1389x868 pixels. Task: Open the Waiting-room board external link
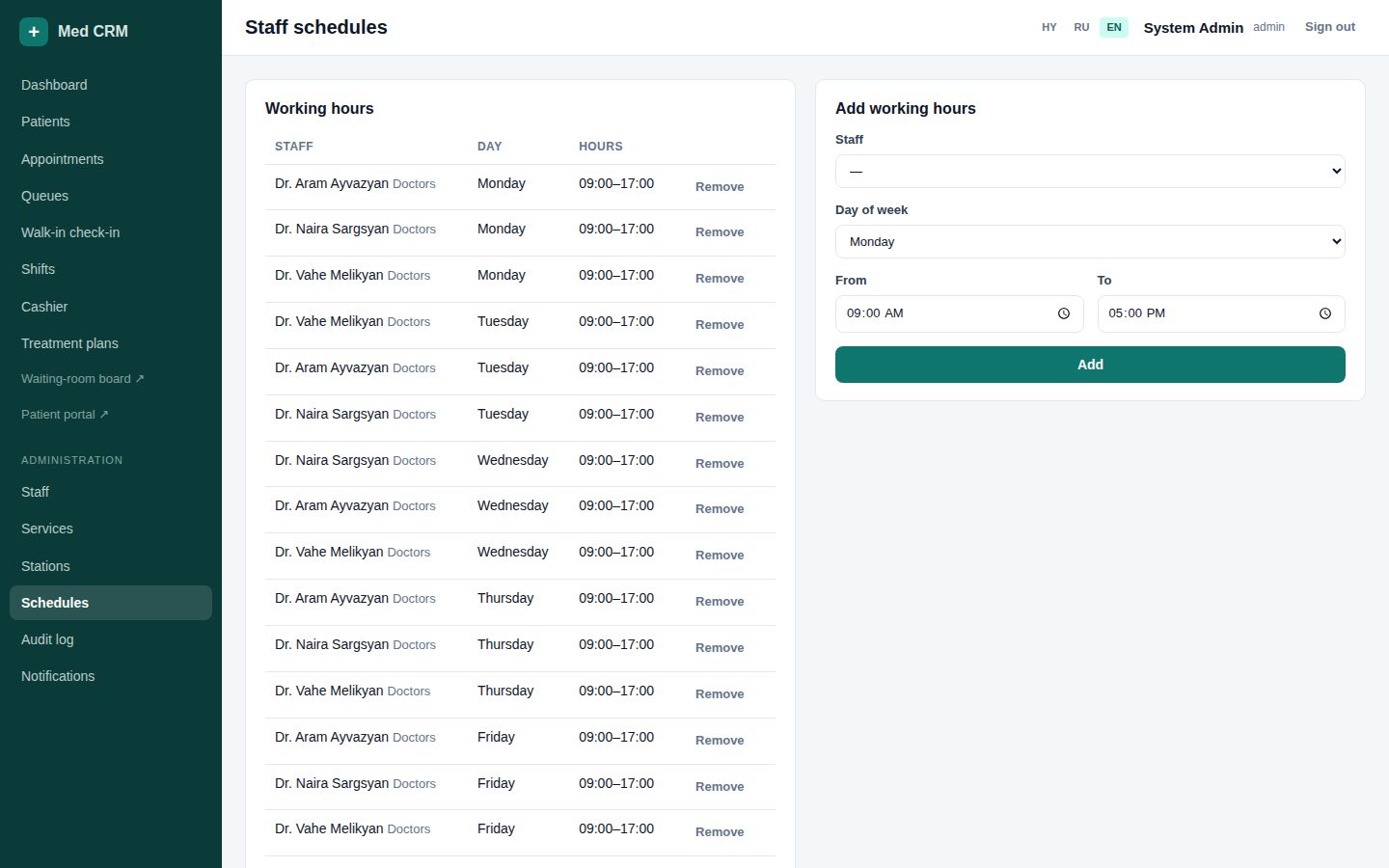[x=111, y=379]
